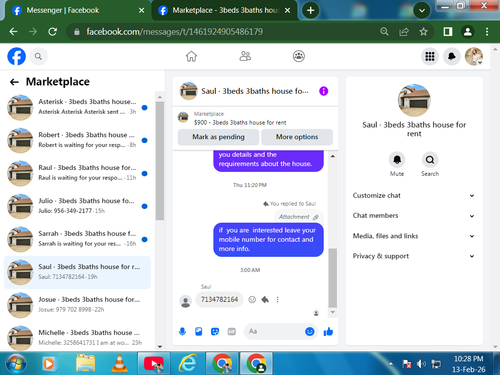
Task: Share this page from address bar
Action: coord(404,32)
